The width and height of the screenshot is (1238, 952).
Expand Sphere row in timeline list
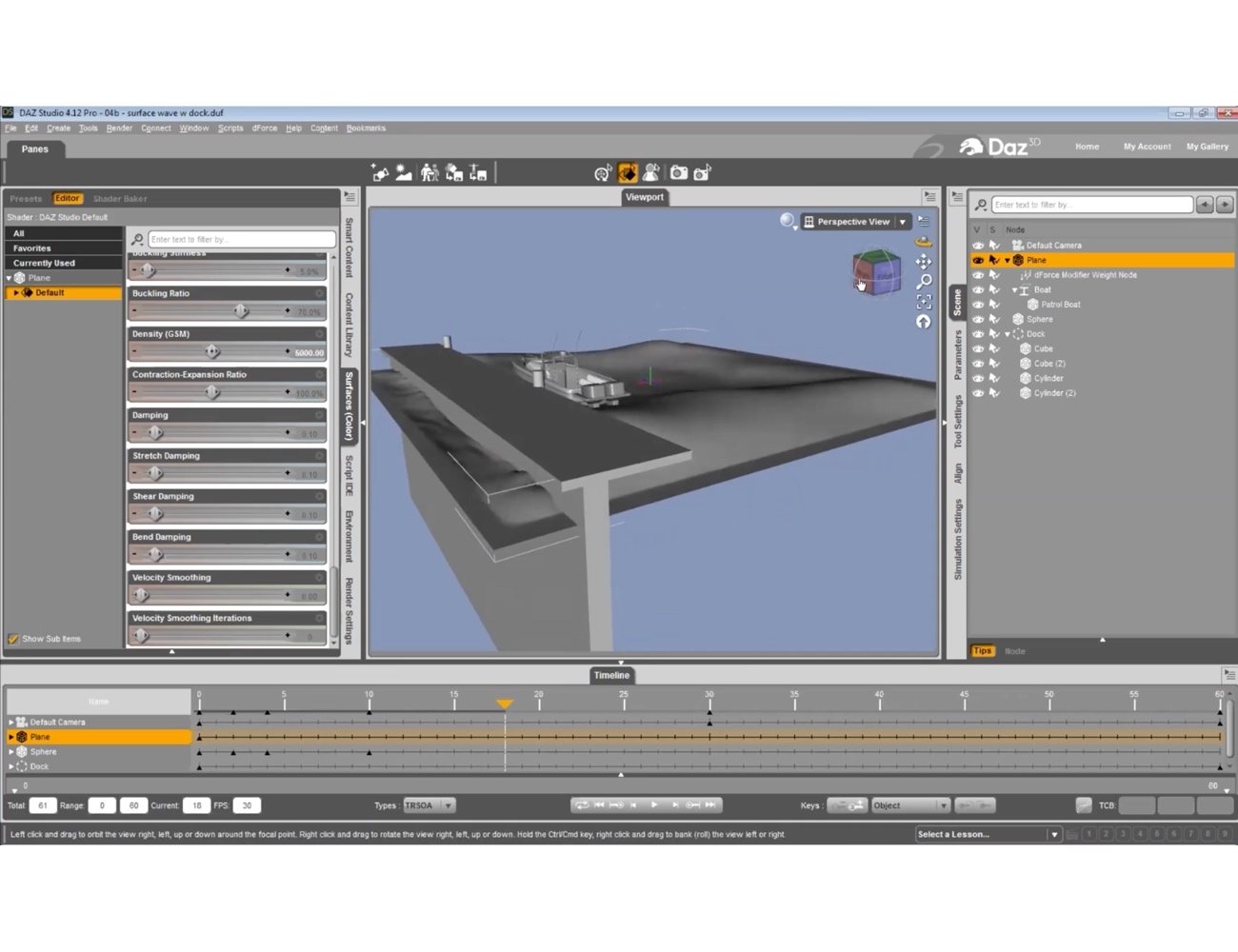tap(10, 751)
